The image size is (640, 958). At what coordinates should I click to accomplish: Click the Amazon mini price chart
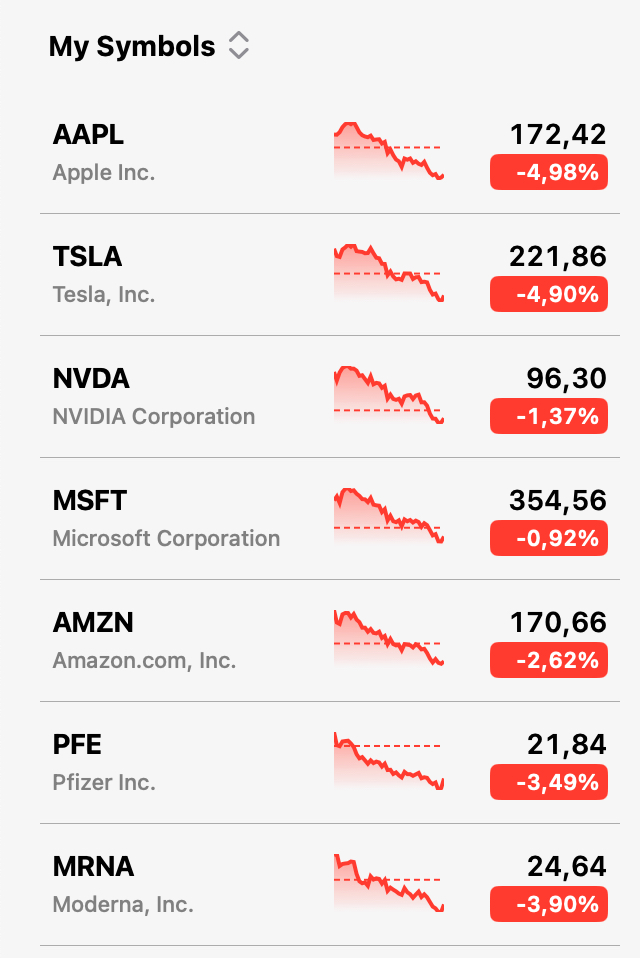tap(388, 639)
